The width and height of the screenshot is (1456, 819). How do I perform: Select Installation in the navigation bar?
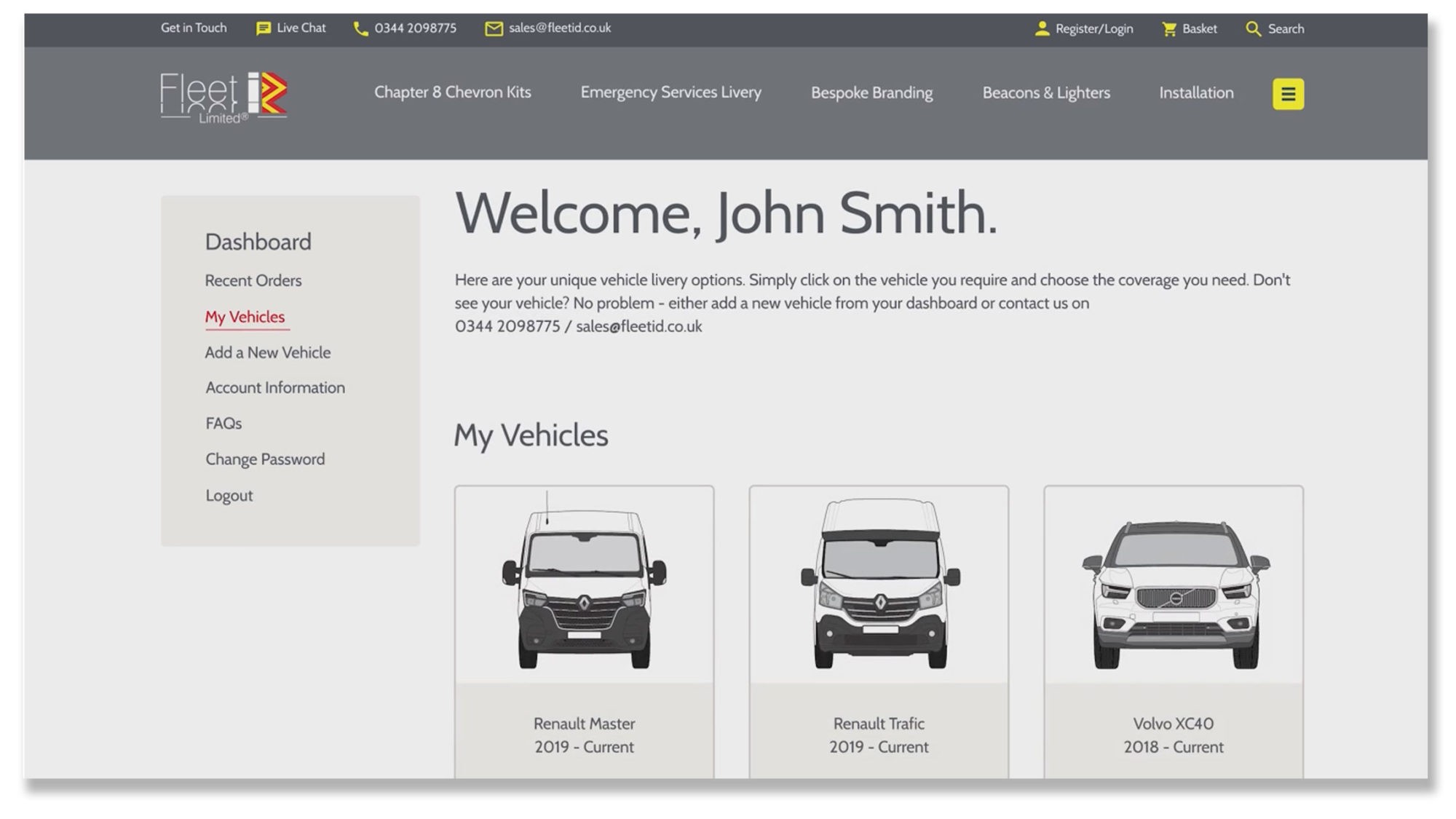(1196, 92)
